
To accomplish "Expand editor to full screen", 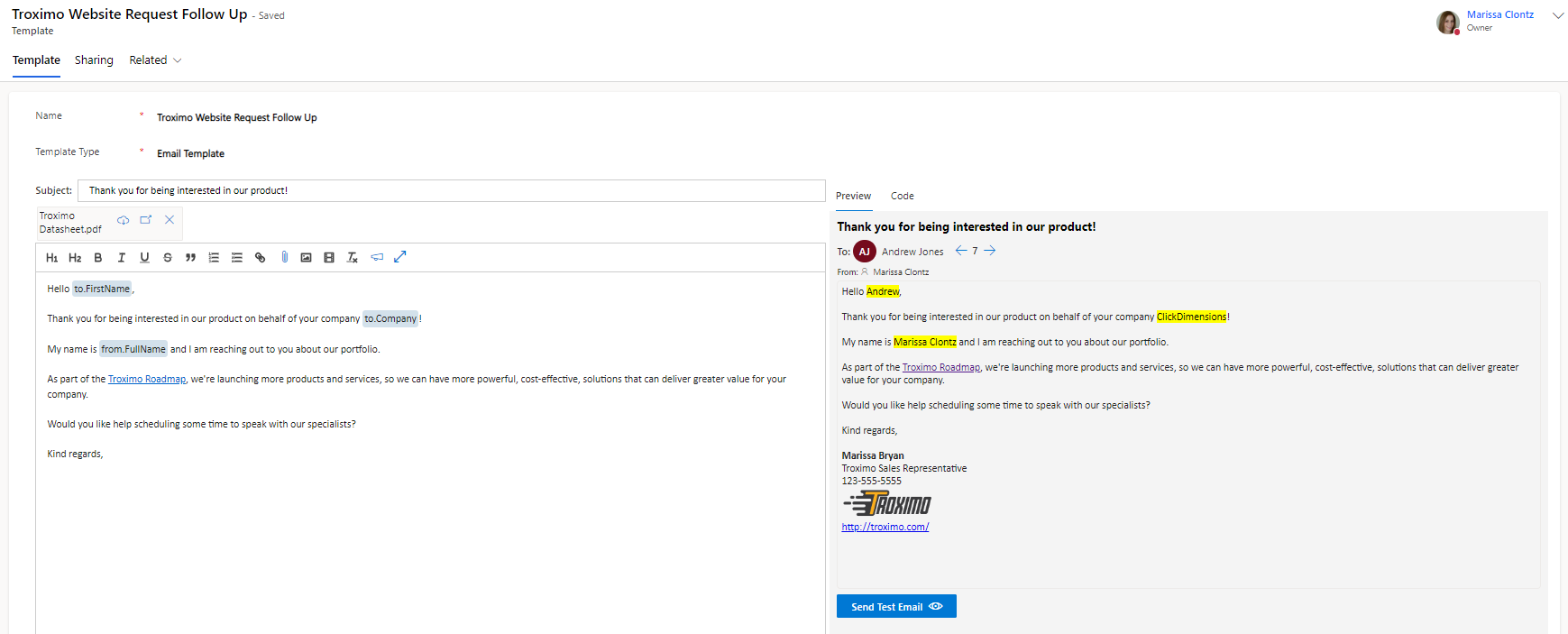I will click(x=400, y=256).
